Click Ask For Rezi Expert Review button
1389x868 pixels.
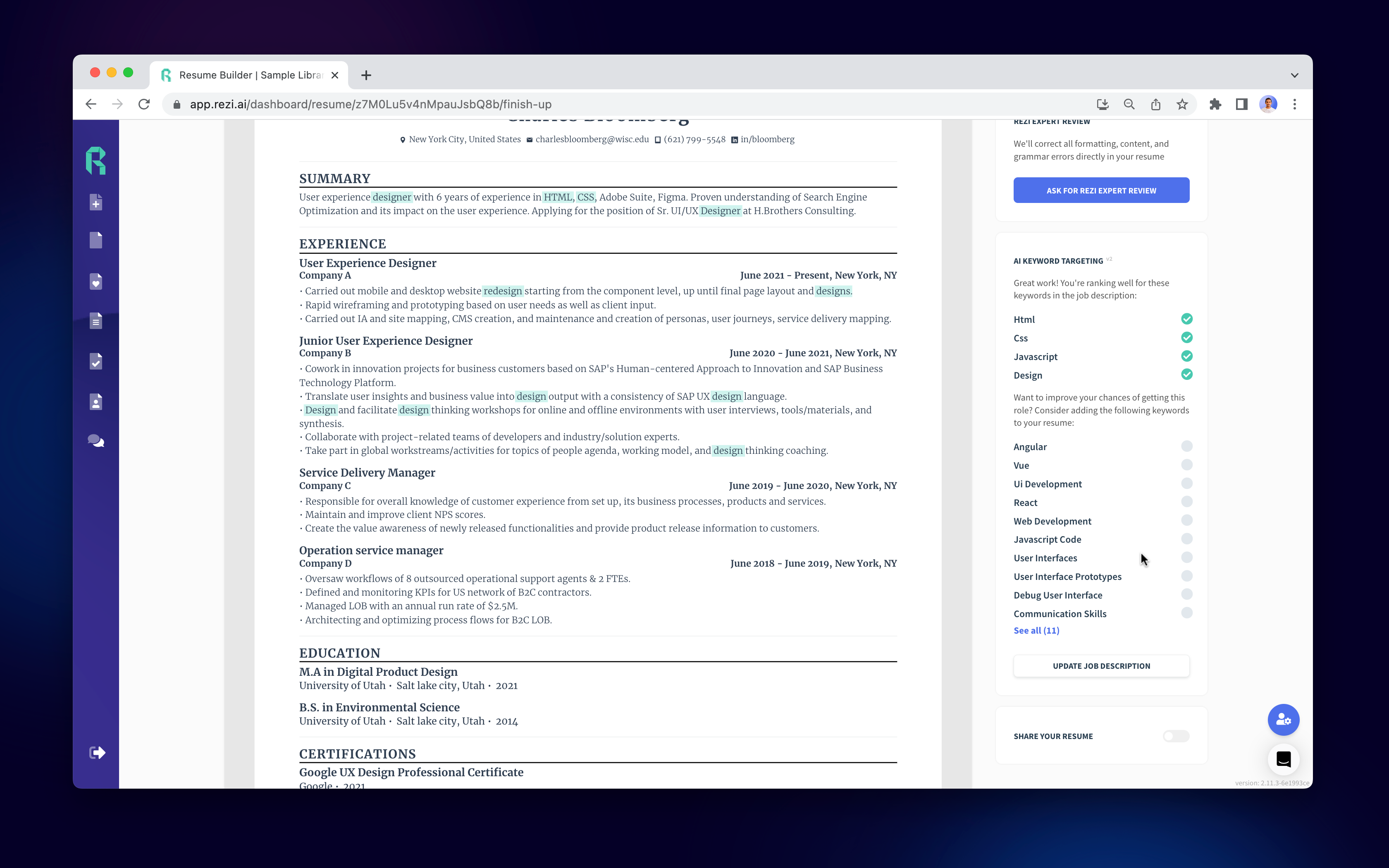[1101, 190]
